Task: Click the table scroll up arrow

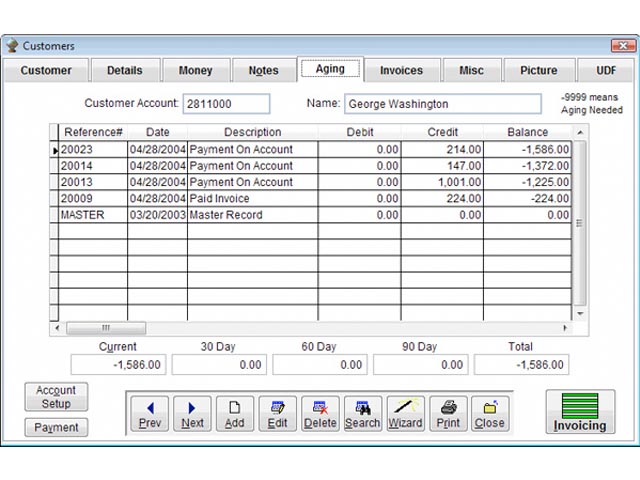Action: tap(580, 133)
